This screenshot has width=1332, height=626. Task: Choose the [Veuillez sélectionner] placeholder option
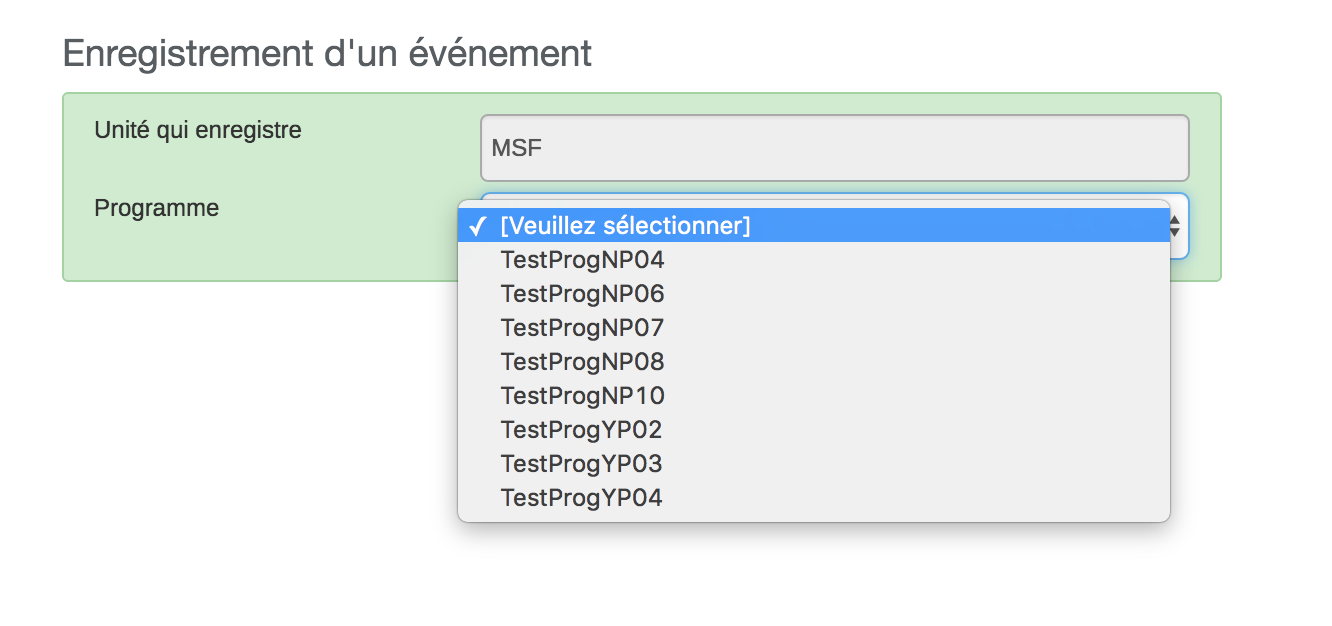point(625,226)
